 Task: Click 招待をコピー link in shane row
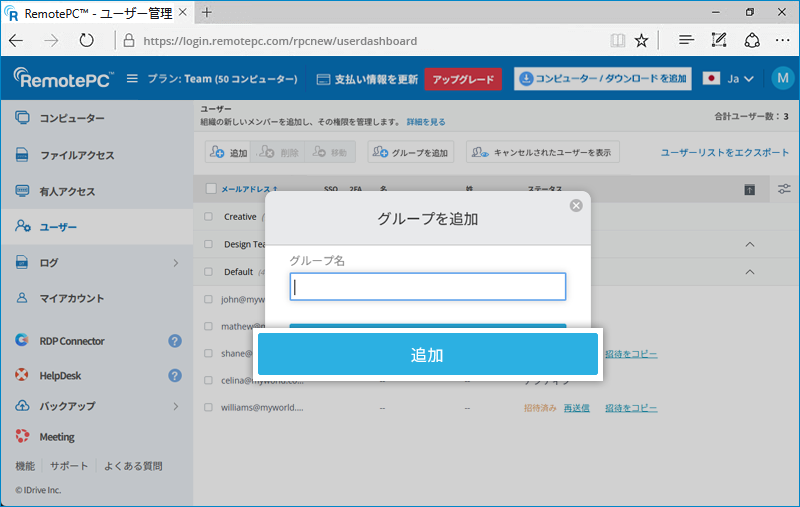point(631,353)
